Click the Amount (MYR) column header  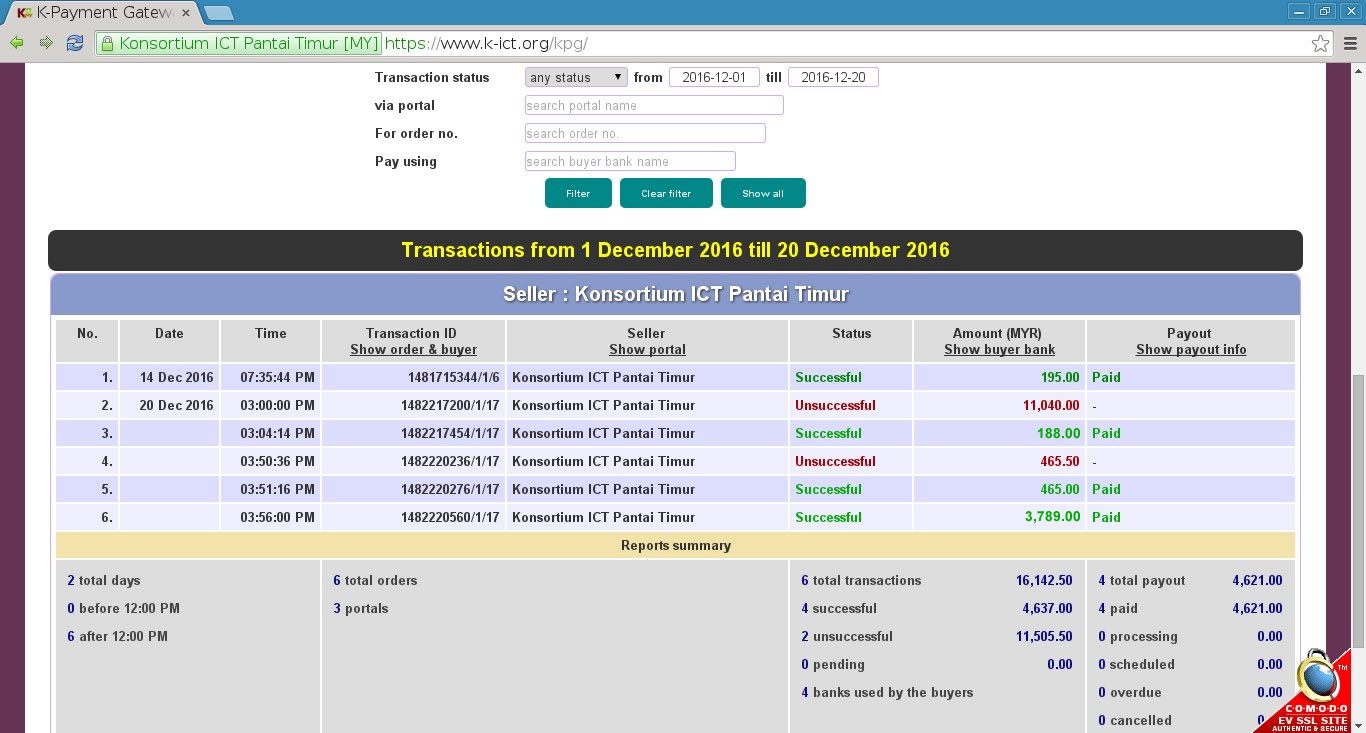(999, 333)
